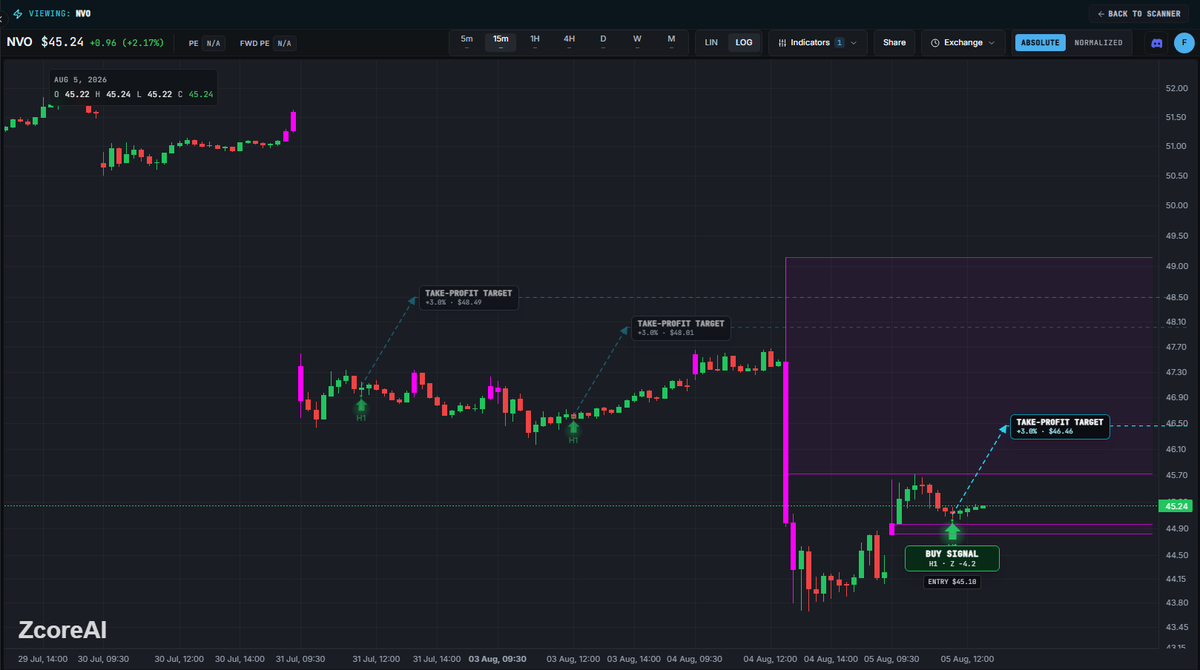
Task: Click the 50.00 price axis label
Action: coord(1176,206)
